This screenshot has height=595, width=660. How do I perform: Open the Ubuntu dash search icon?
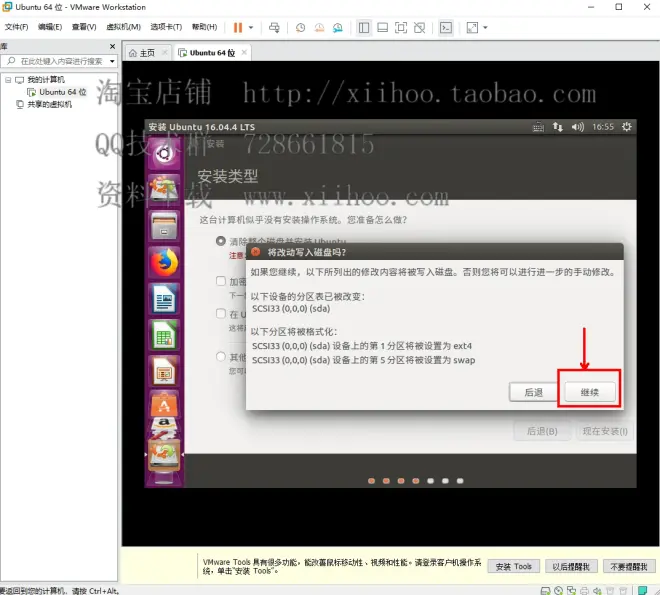[x=164, y=154]
